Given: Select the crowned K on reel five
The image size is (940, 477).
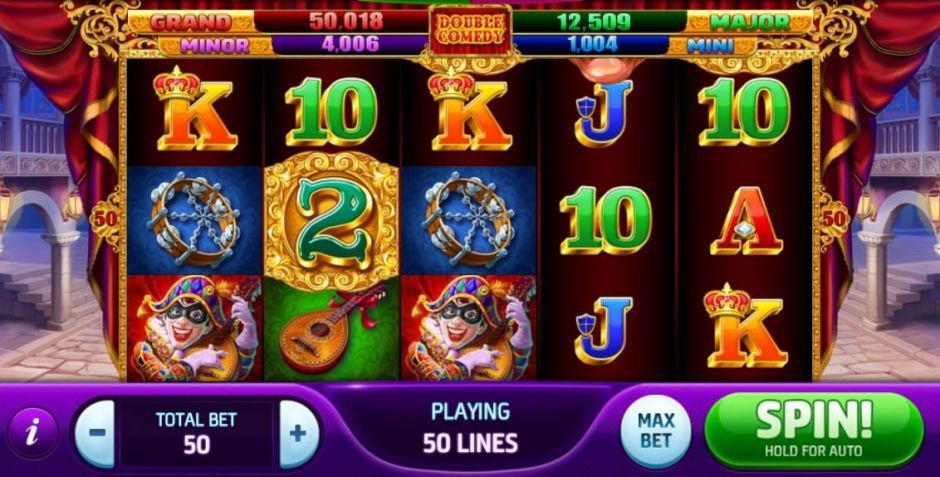Looking at the screenshot, I should 746,326.
